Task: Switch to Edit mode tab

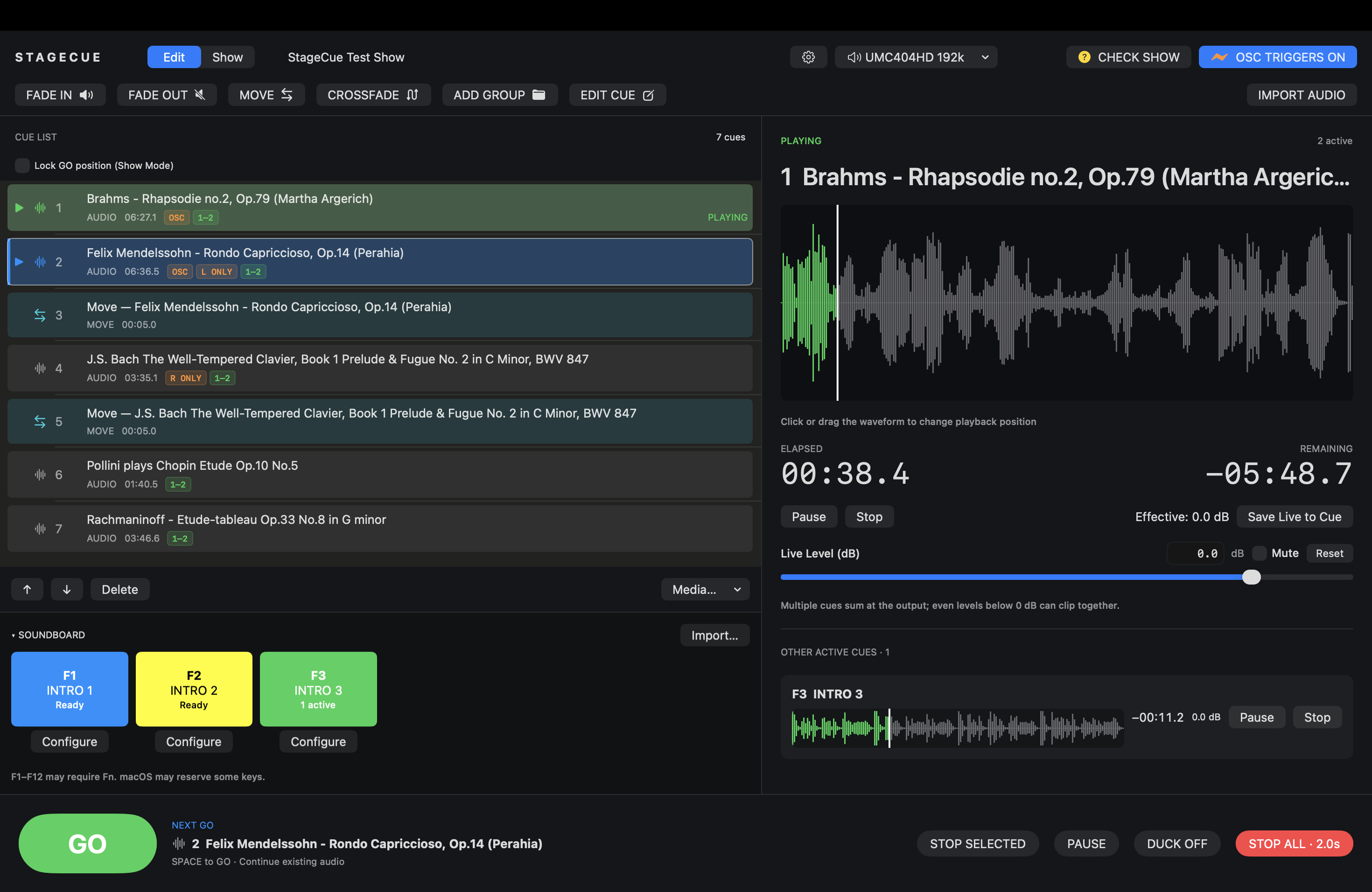Action: point(174,57)
